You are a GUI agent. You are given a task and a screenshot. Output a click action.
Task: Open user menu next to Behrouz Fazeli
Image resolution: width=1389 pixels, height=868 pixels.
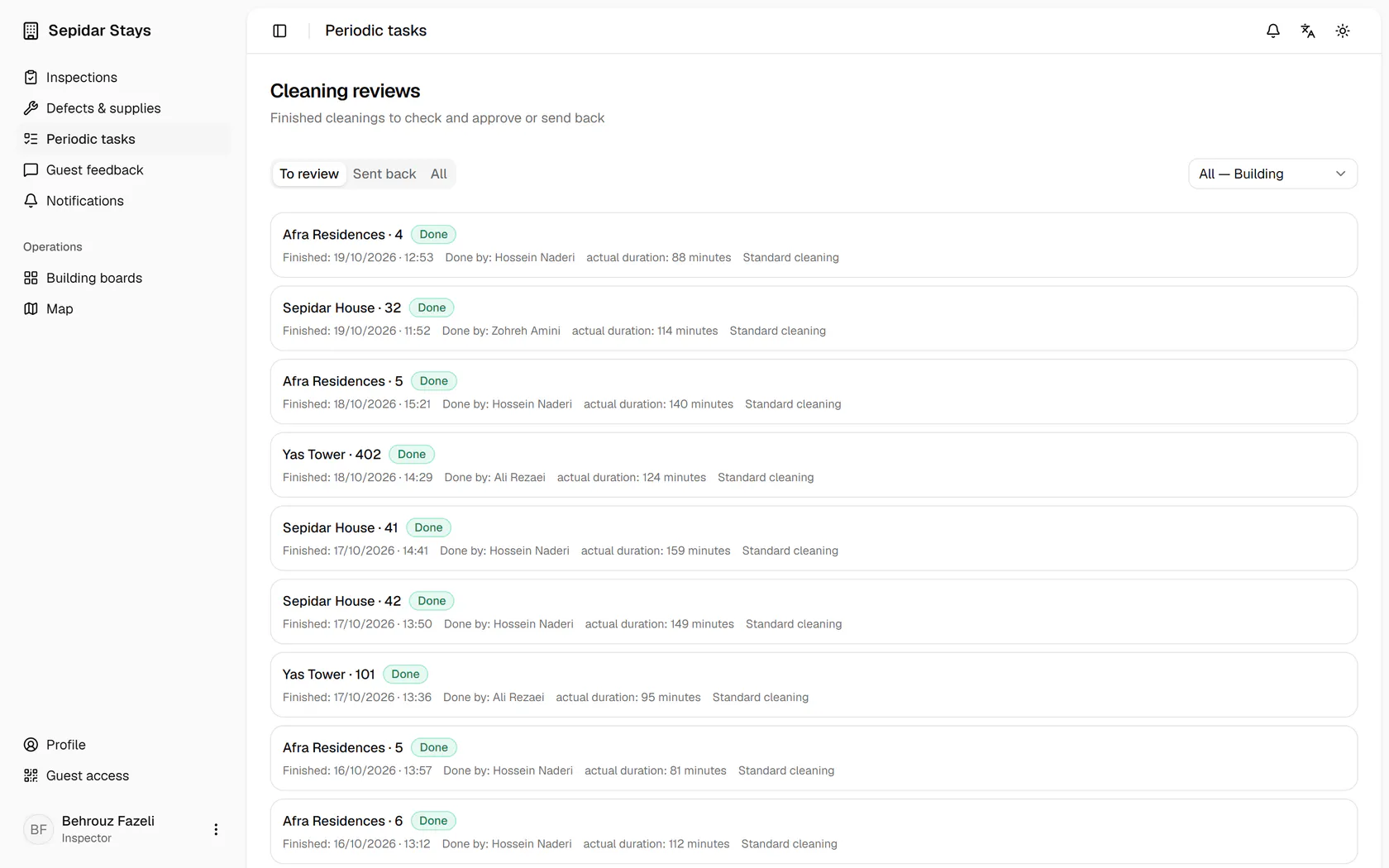click(x=216, y=829)
